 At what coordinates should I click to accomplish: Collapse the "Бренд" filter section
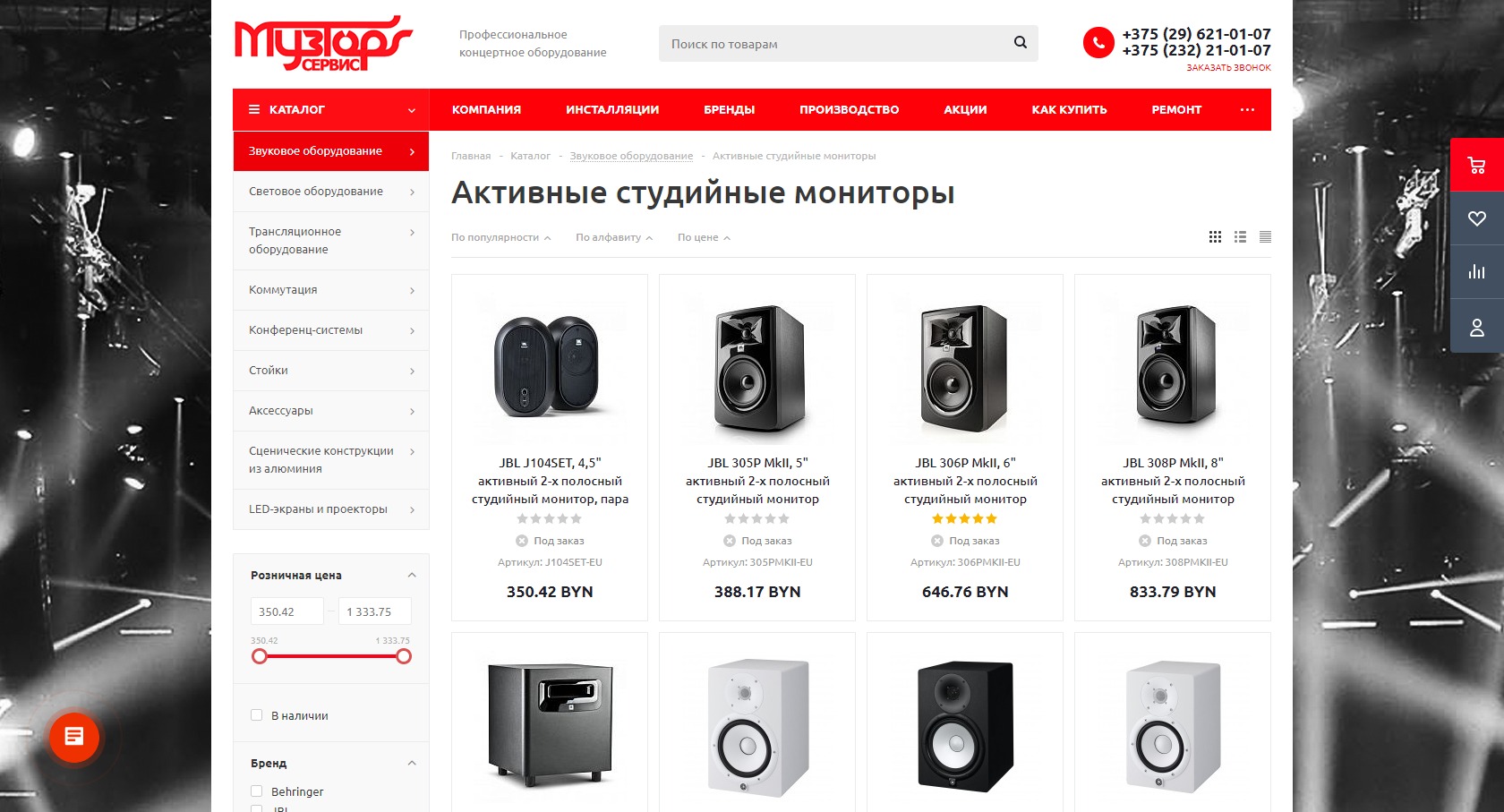tap(412, 763)
